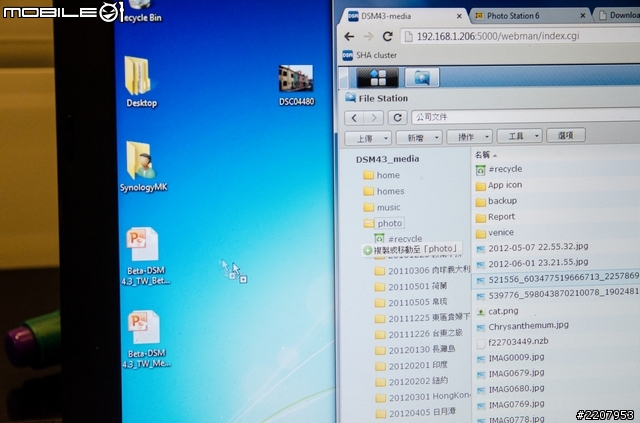Open the Beta-DSM 4.3_TW_Me PowerPoint file
640x423 pixels.
coord(146,339)
